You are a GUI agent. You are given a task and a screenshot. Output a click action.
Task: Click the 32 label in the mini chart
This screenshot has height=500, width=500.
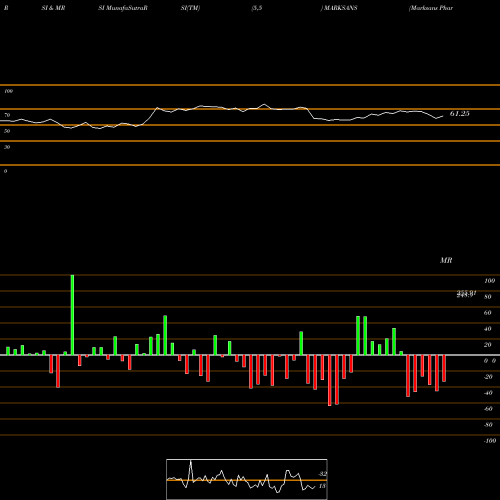pyautogui.click(x=322, y=474)
